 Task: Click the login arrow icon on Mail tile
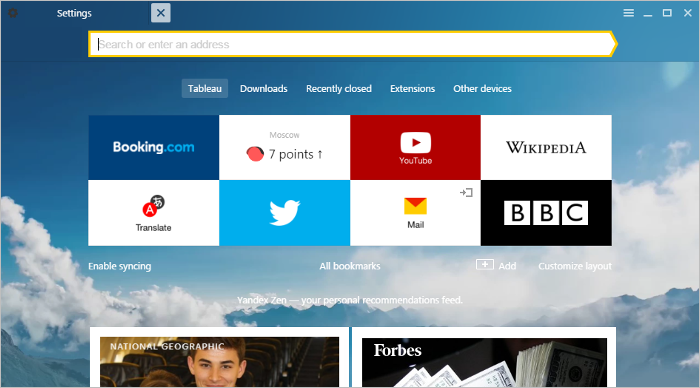pyautogui.click(x=466, y=192)
